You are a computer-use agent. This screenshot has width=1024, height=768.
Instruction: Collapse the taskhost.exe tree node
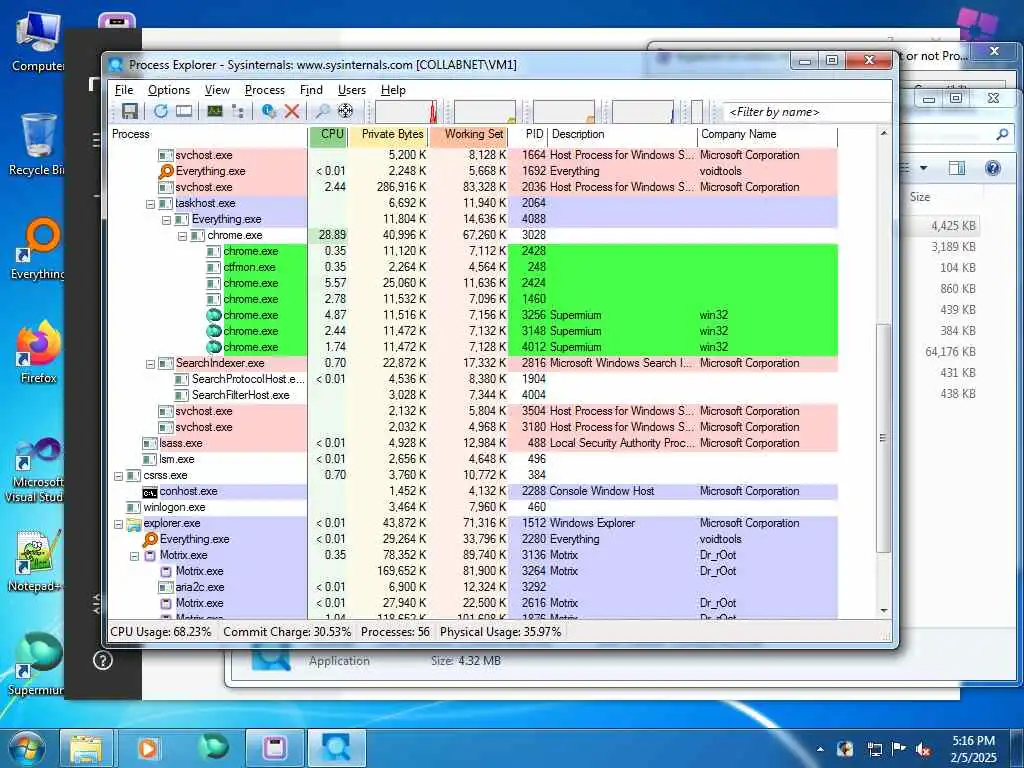[150, 204]
